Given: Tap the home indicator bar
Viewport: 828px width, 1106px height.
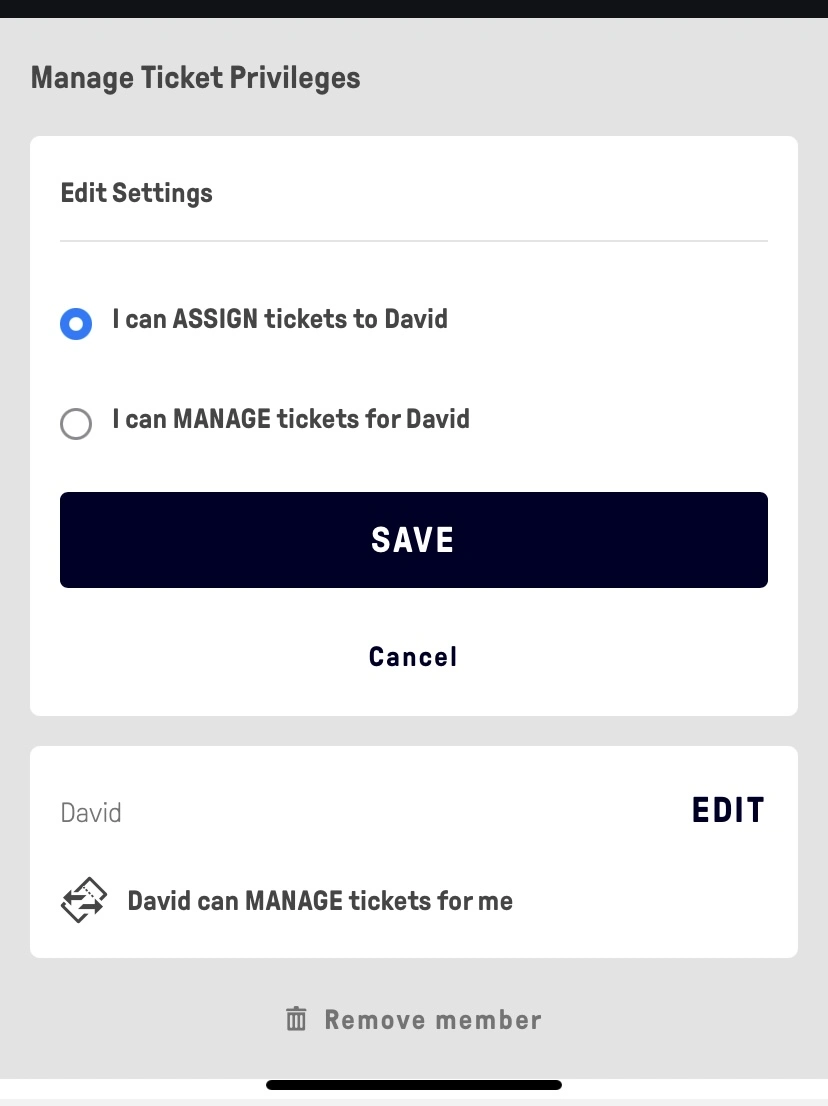Looking at the screenshot, I should 414,1085.
